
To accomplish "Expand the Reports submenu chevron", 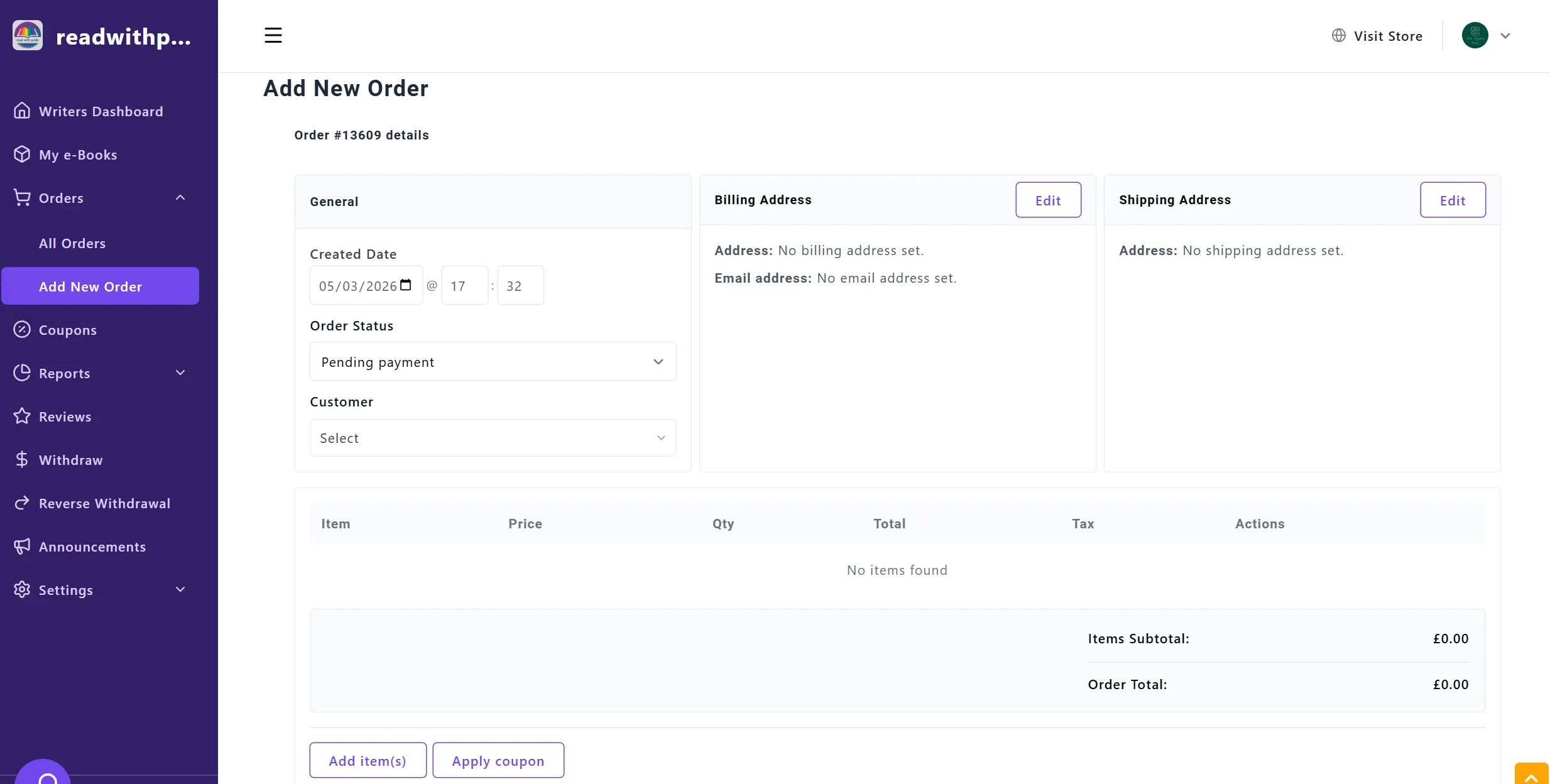I will 180,373.
